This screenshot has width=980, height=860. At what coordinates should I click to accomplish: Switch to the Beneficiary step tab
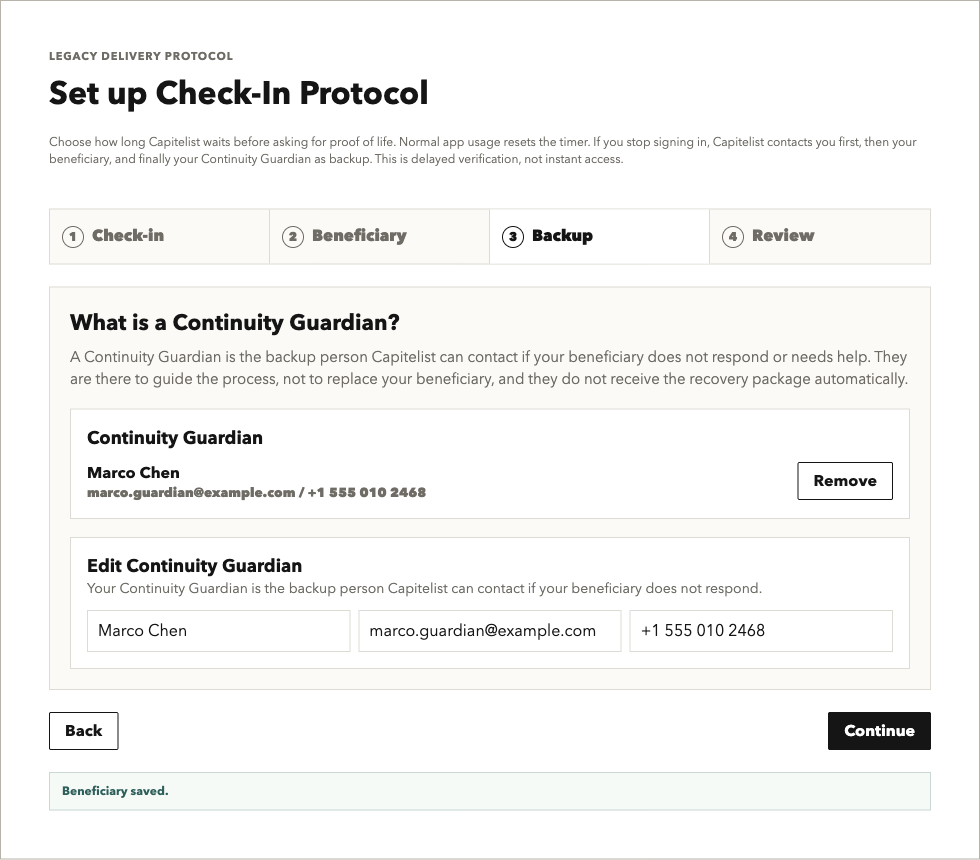[379, 236]
